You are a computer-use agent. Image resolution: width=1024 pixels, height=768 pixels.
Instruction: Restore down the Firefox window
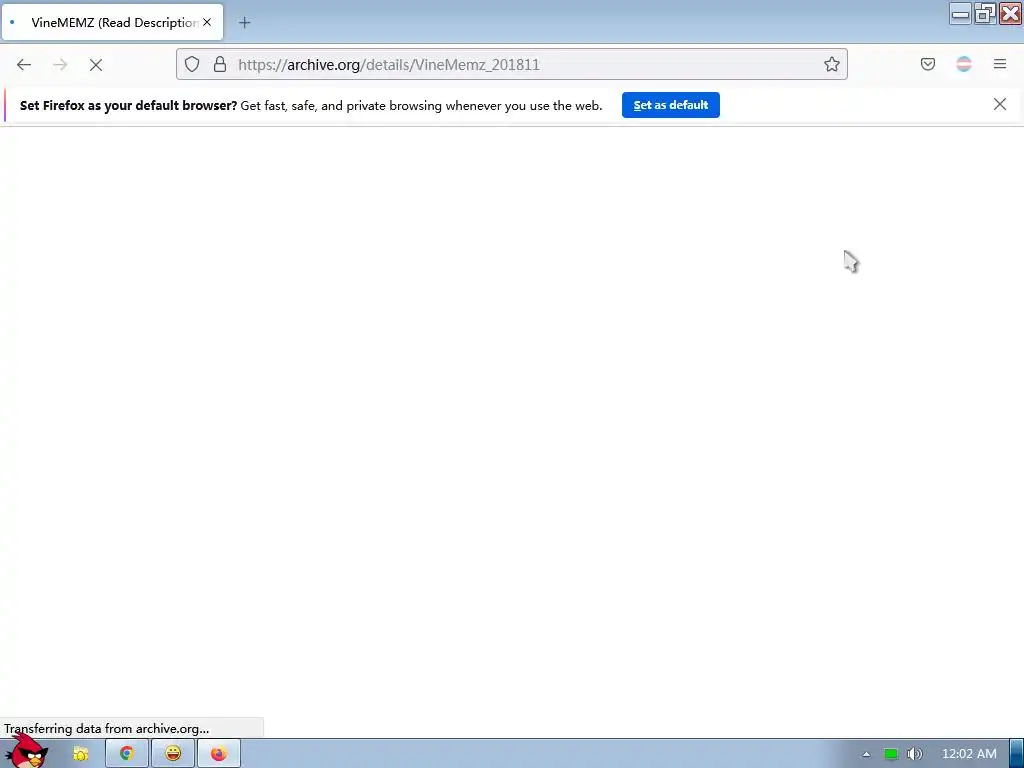985,14
